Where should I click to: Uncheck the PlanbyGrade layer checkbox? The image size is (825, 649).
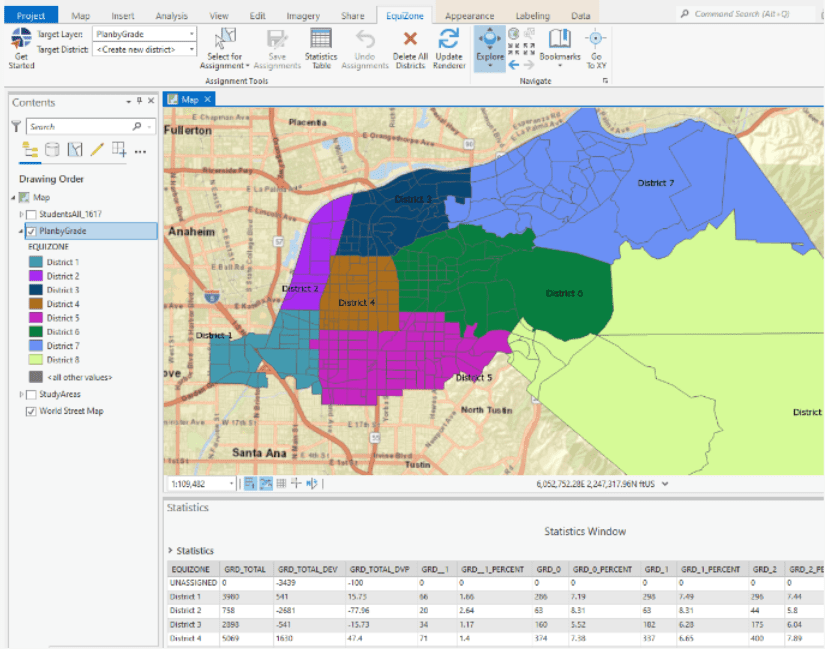click(x=31, y=231)
